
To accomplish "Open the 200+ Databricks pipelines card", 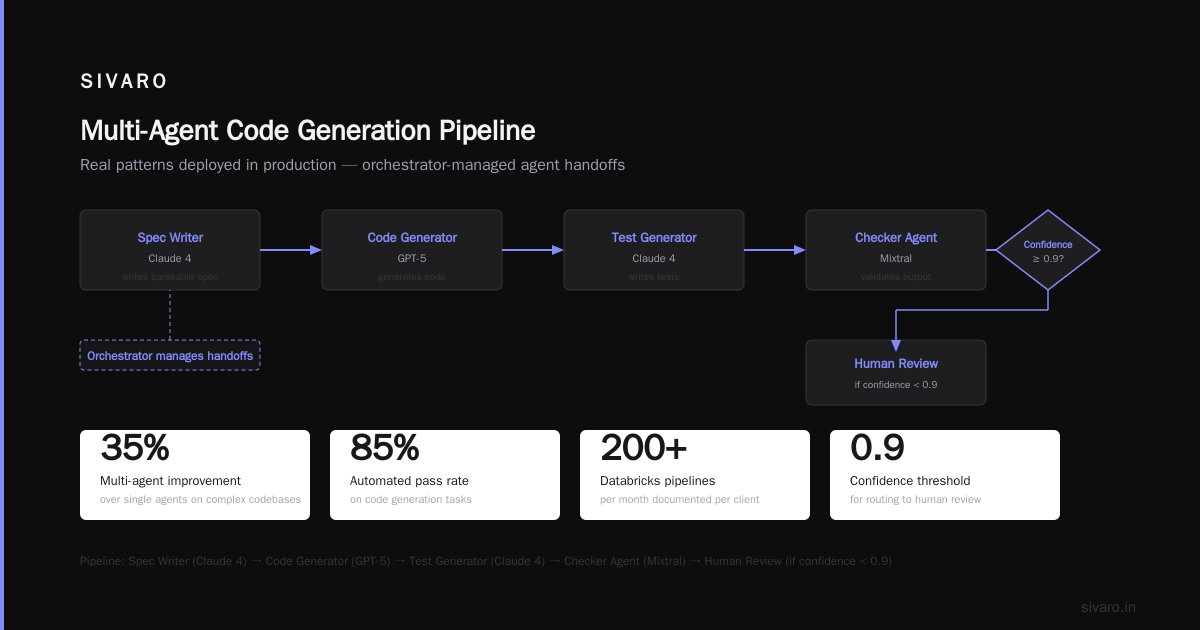I will (695, 475).
